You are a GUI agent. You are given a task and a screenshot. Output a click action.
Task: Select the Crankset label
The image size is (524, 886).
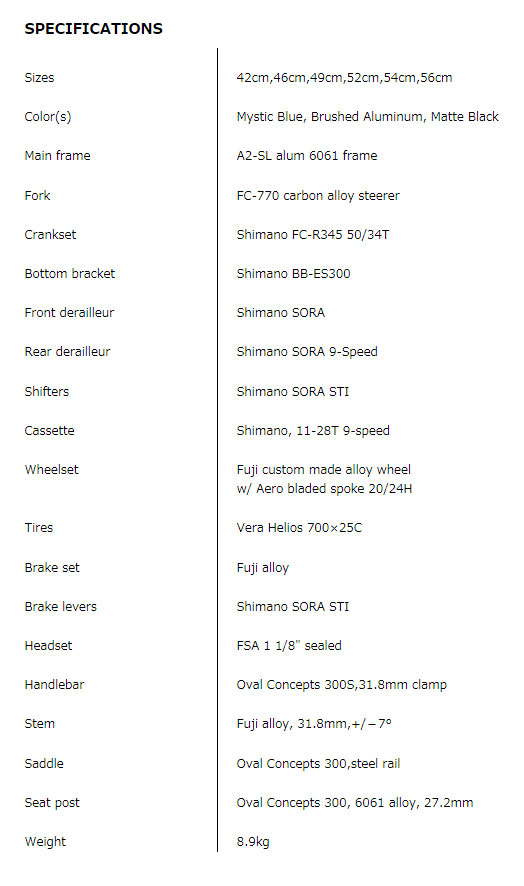pyautogui.click(x=50, y=234)
